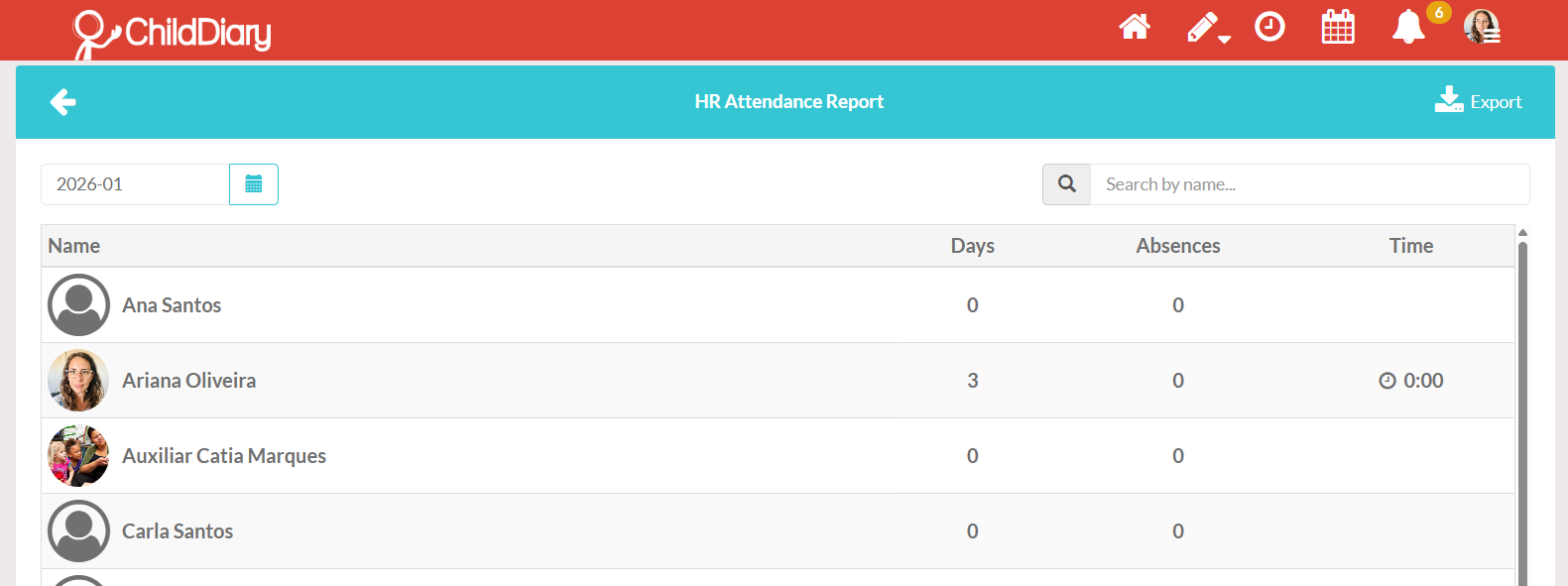Open the month picker calendar button
This screenshot has height=586, width=1568.
[254, 184]
